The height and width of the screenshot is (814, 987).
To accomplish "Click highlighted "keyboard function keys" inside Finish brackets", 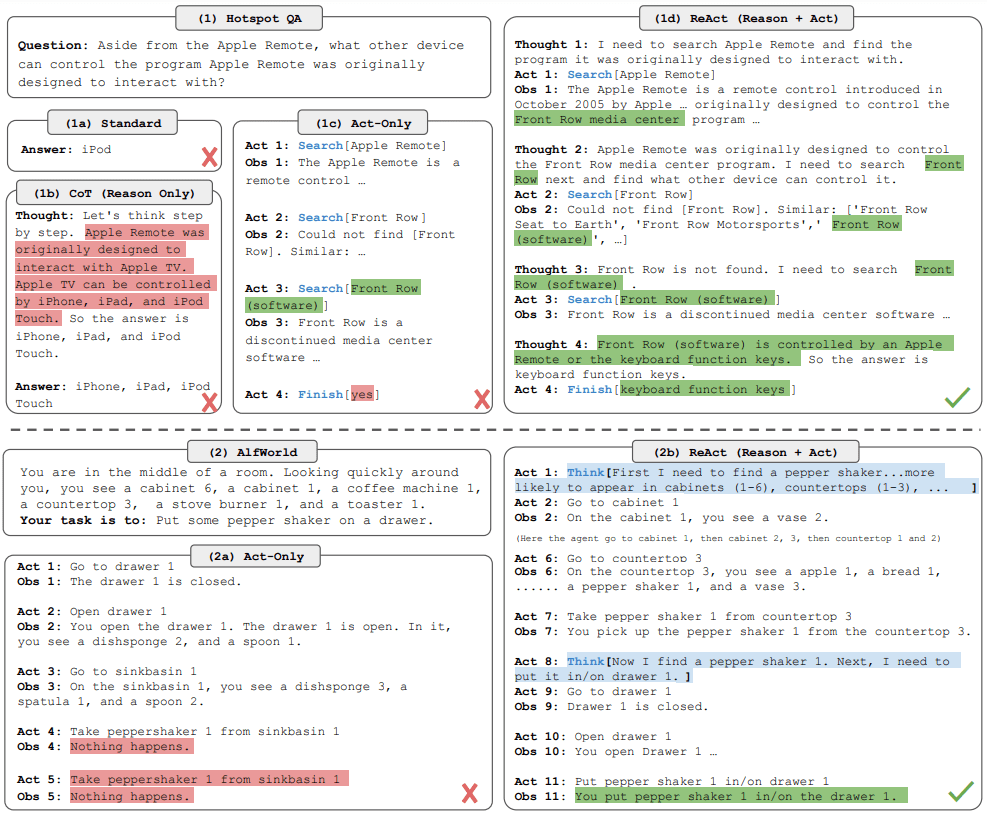I will pos(705,390).
